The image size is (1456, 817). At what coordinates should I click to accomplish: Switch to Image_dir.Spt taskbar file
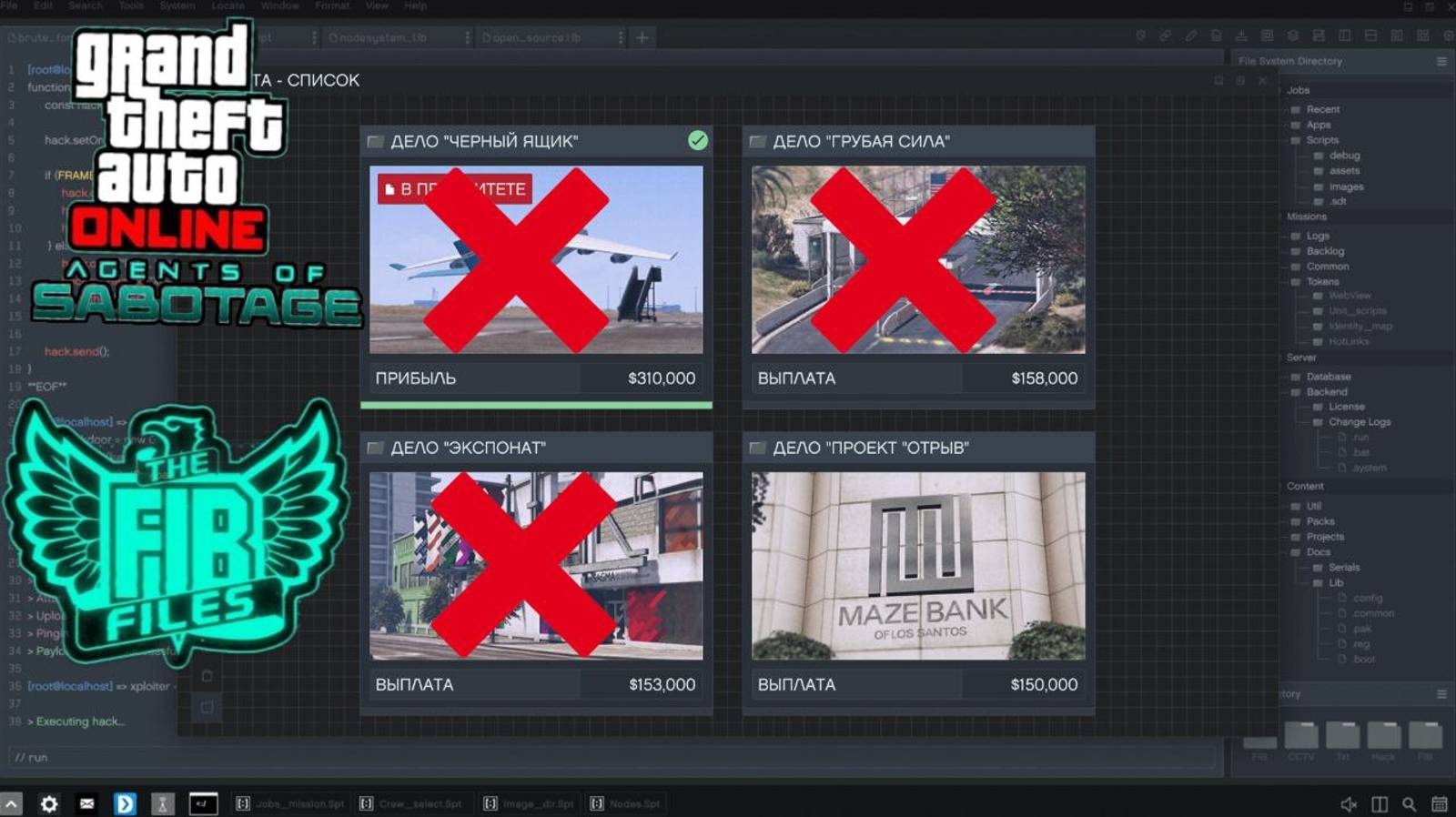[x=528, y=803]
